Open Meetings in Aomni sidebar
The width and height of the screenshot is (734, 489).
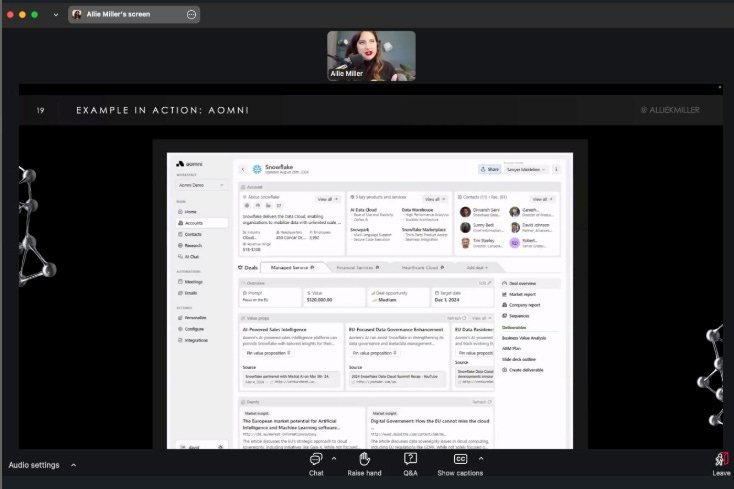tap(193, 282)
